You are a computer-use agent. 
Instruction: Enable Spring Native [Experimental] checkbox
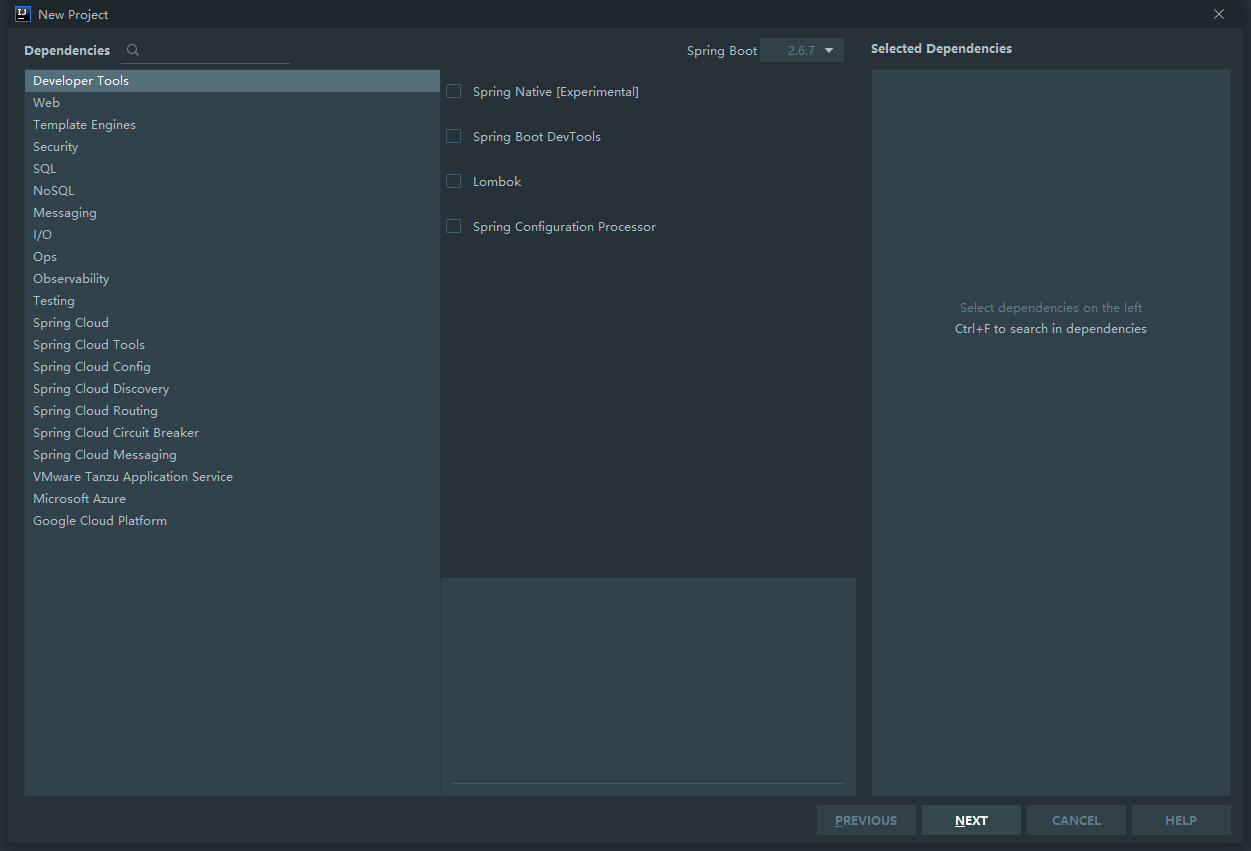[453, 91]
